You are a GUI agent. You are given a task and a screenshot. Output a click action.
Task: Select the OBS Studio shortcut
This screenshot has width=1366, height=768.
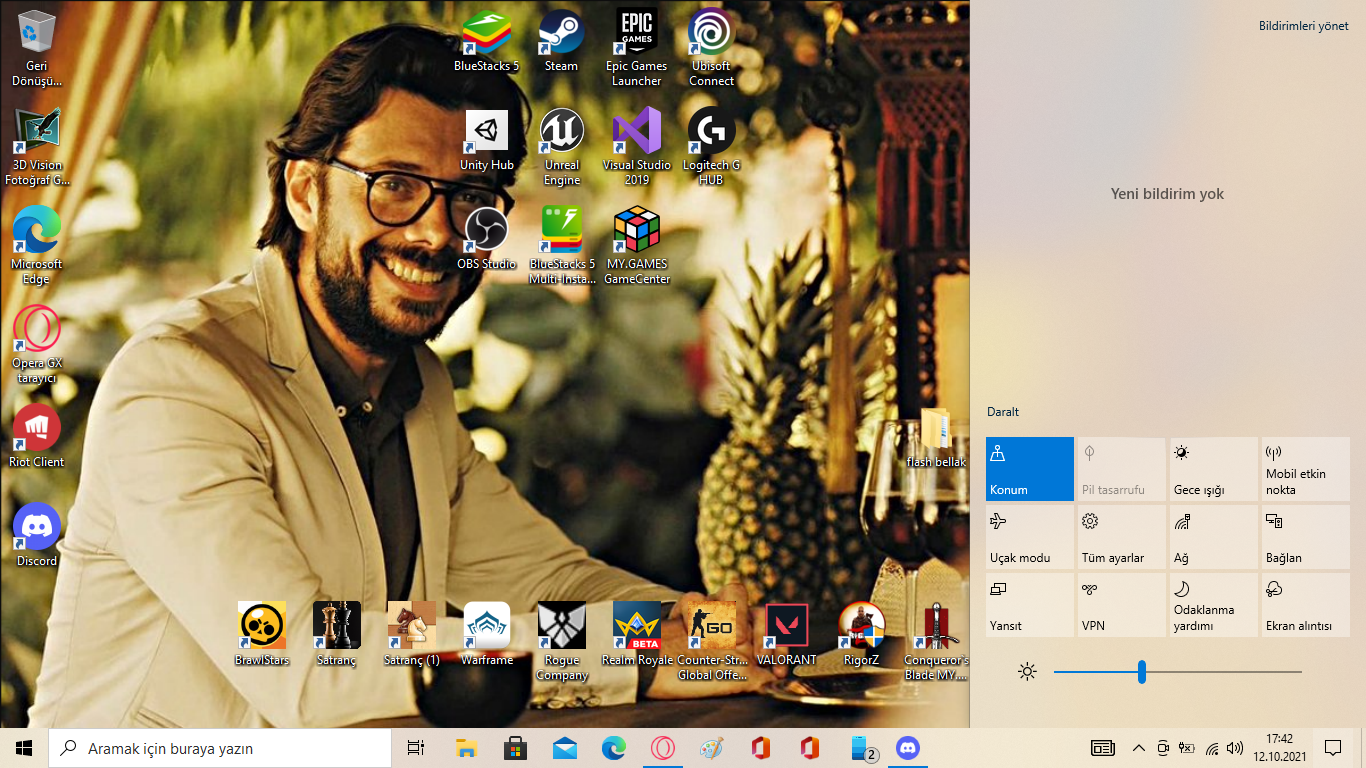(x=487, y=230)
